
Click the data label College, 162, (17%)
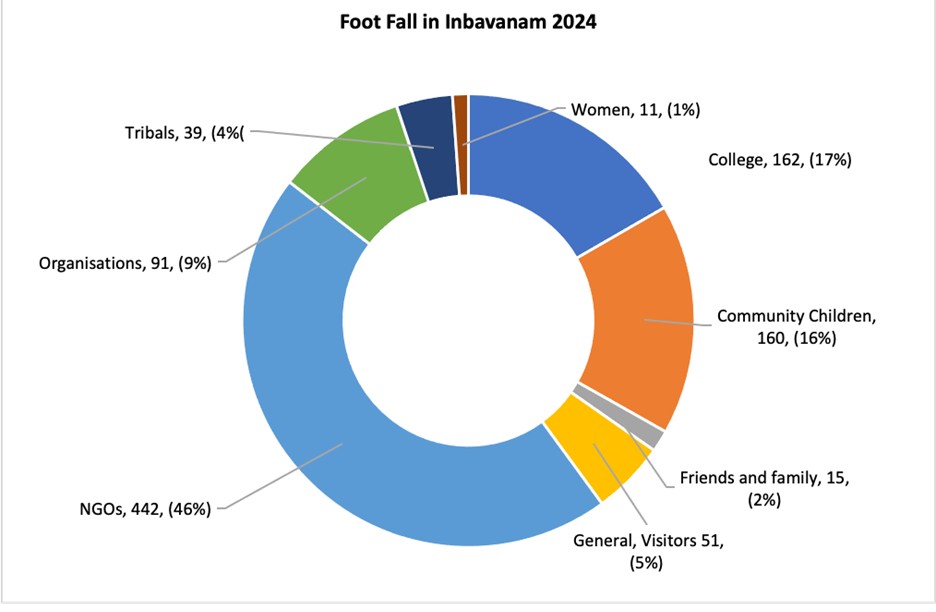tap(779, 159)
